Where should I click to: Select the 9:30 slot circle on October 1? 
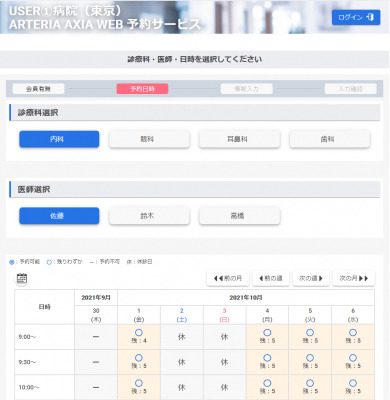[139, 358]
